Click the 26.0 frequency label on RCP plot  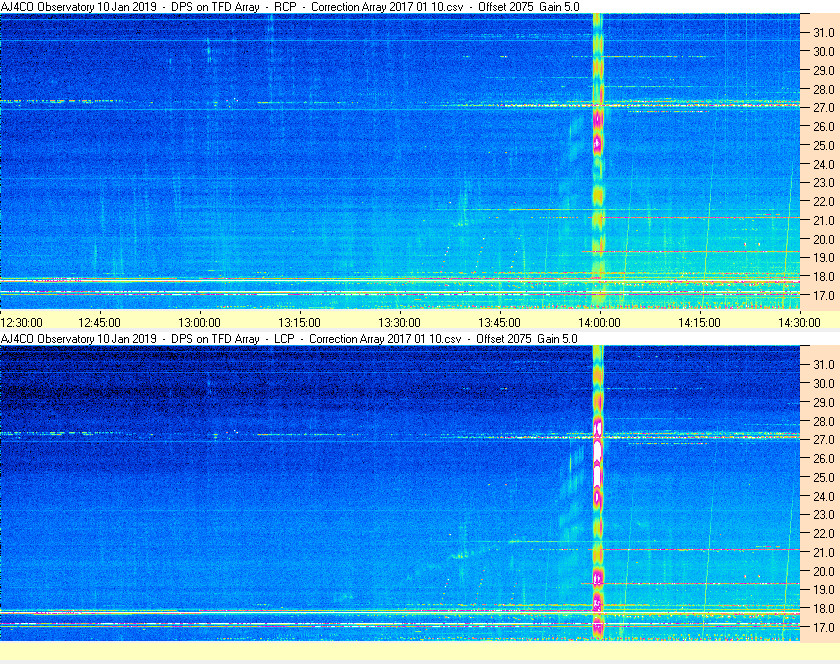824,126
